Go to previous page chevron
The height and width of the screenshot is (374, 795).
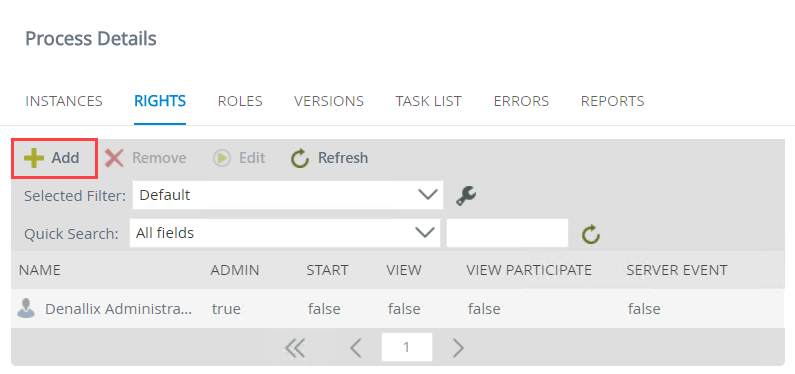tap(355, 348)
